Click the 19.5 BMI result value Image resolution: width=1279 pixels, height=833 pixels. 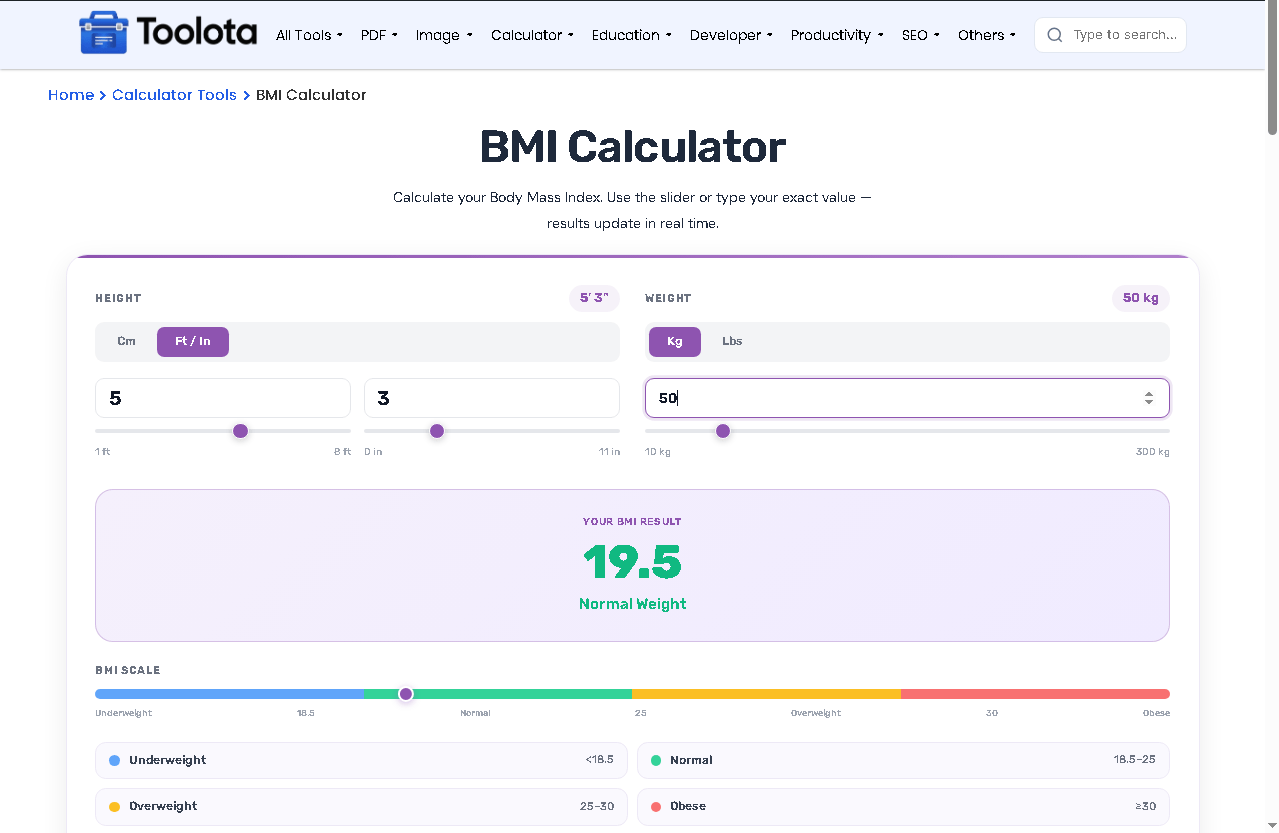[632, 562]
